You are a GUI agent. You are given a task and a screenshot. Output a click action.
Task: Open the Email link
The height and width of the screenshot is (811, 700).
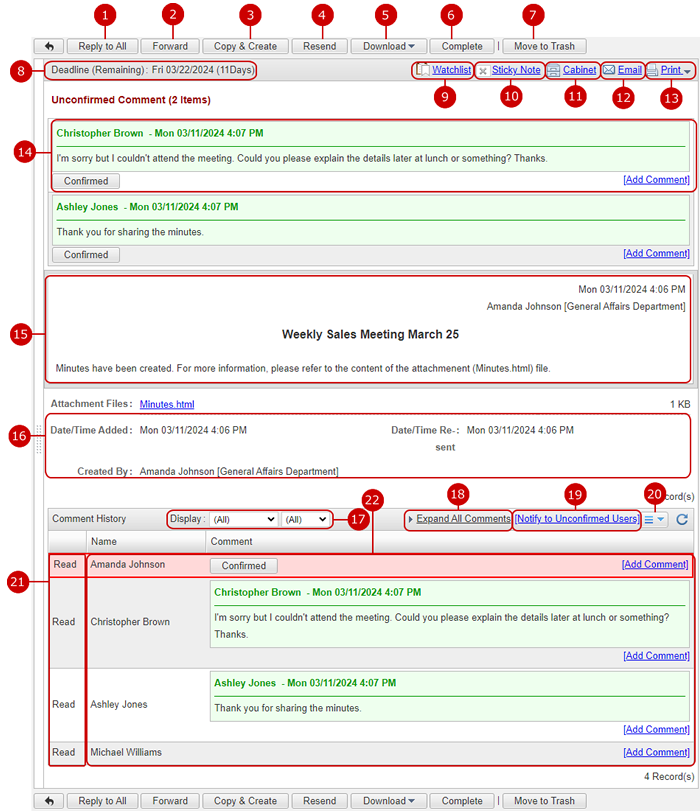point(630,70)
